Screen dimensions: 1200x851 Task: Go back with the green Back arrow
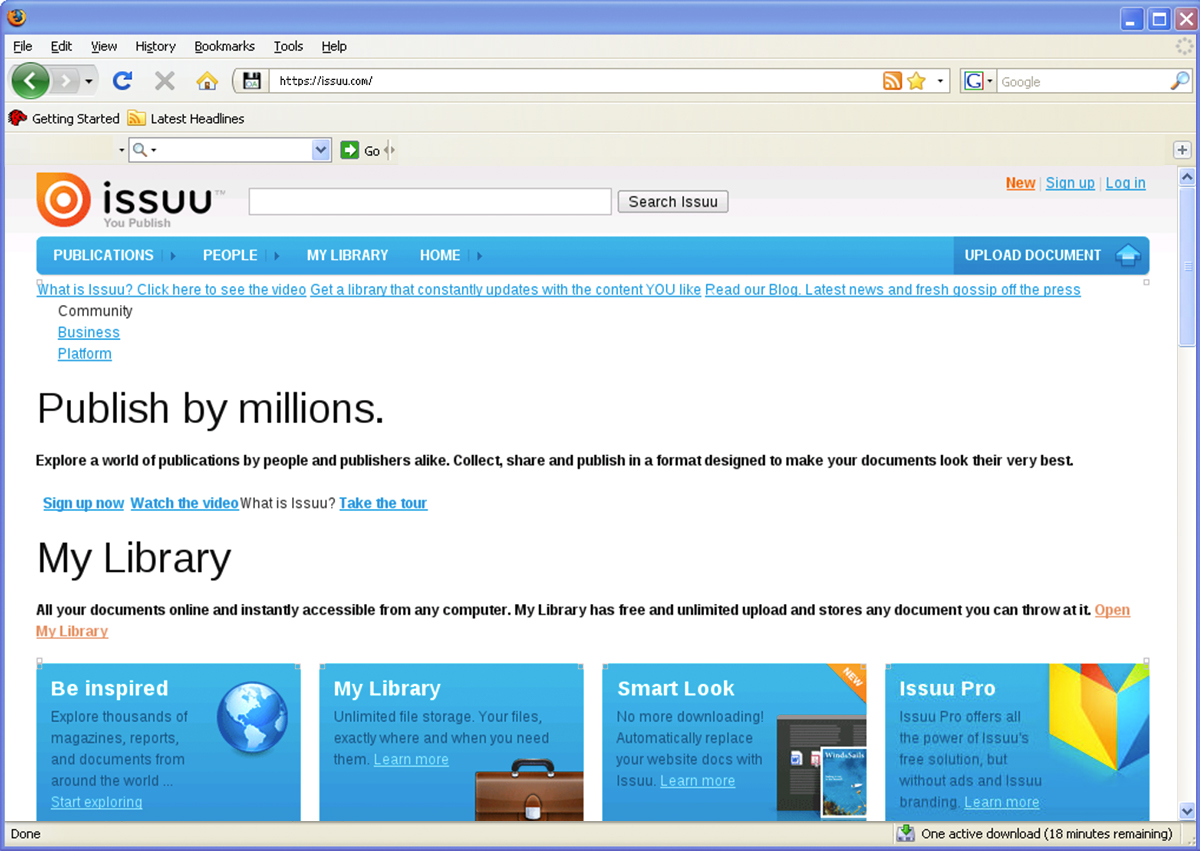click(30, 81)
